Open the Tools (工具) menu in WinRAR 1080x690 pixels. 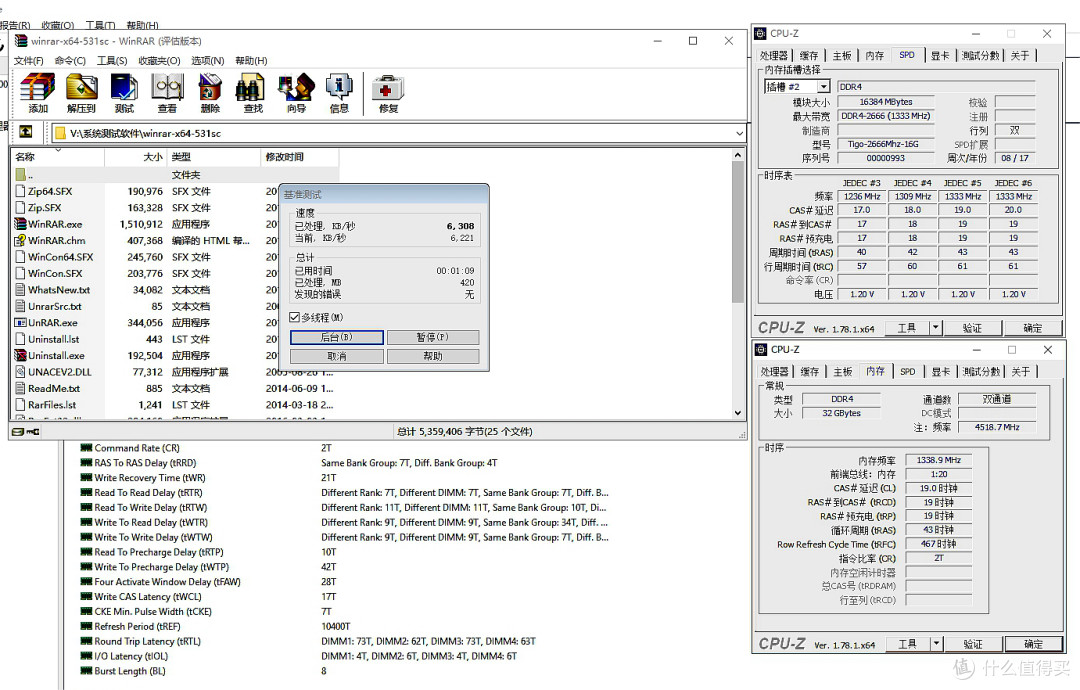click(x=112, y=61)
